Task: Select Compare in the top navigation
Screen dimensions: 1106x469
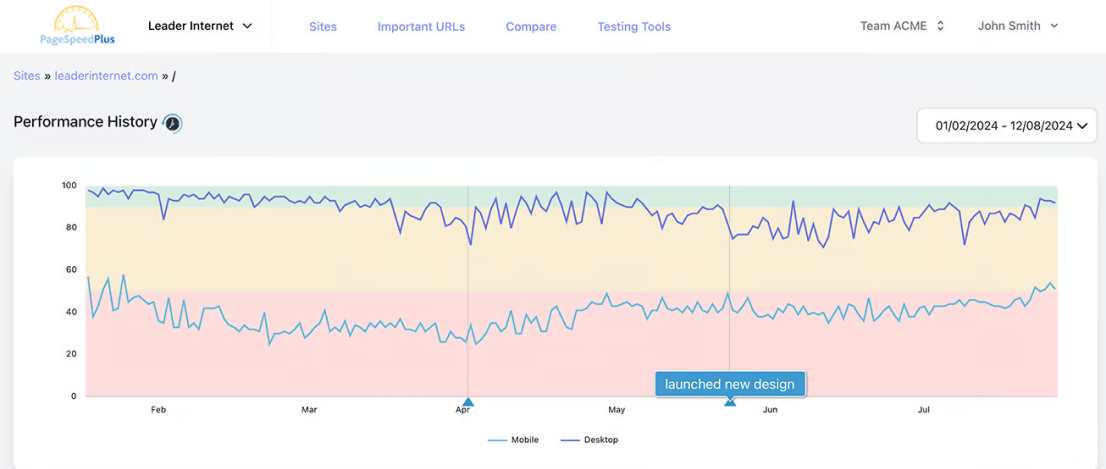Action: click(x=531, y=27)
